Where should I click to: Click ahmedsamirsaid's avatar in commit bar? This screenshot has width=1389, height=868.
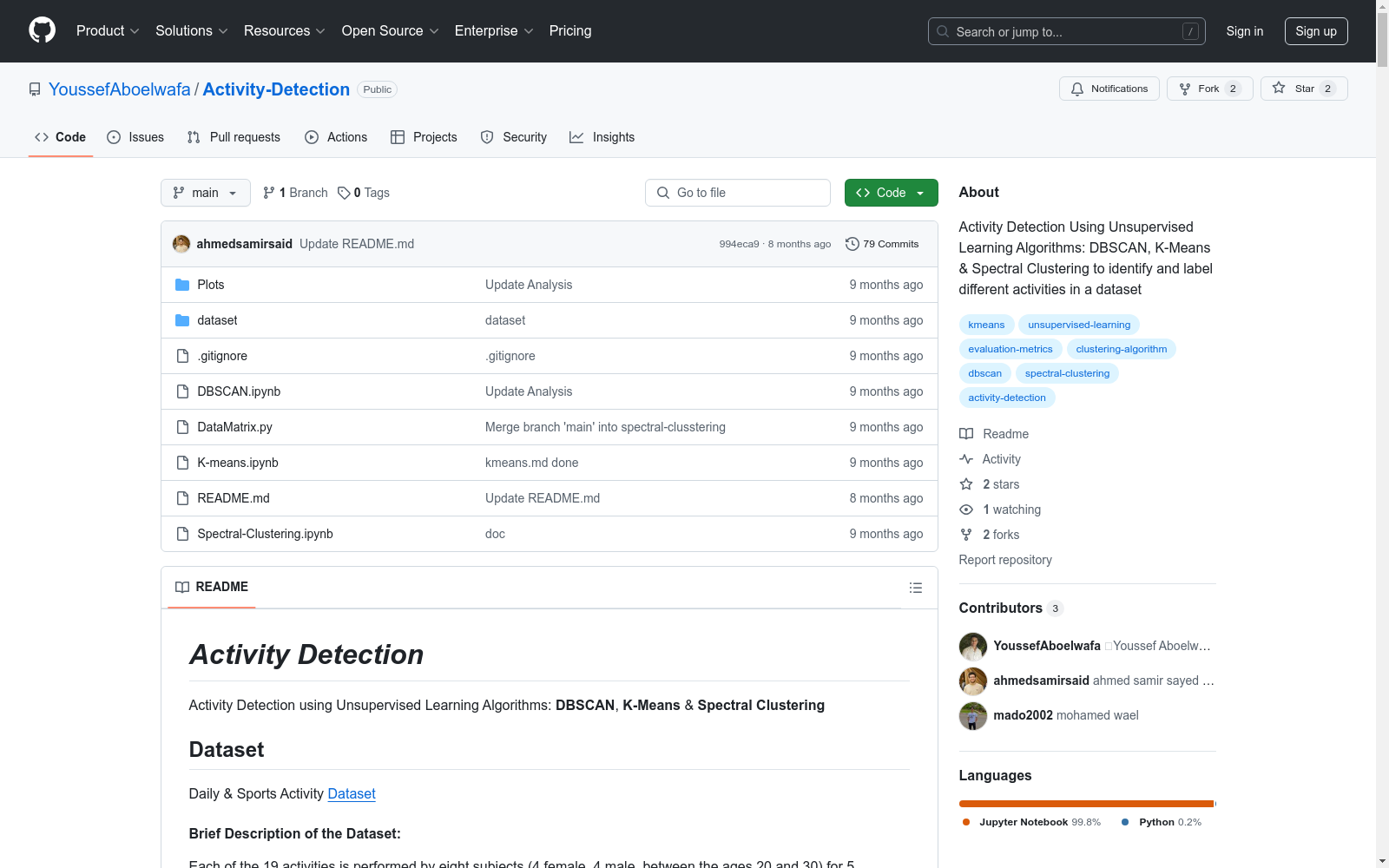(x=181, y=244)
